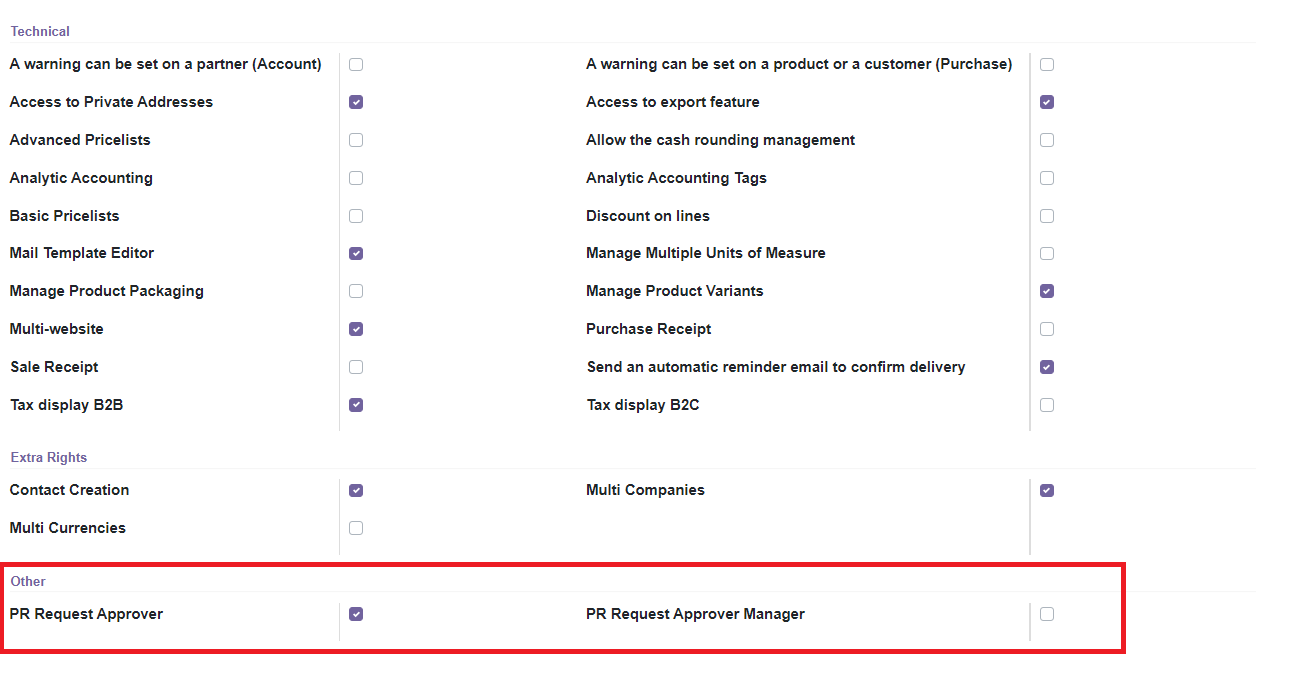Screen dimensions: 1291x683
Task: Uncheck Manage Product Variants
Action: (x=1047, y=291)
